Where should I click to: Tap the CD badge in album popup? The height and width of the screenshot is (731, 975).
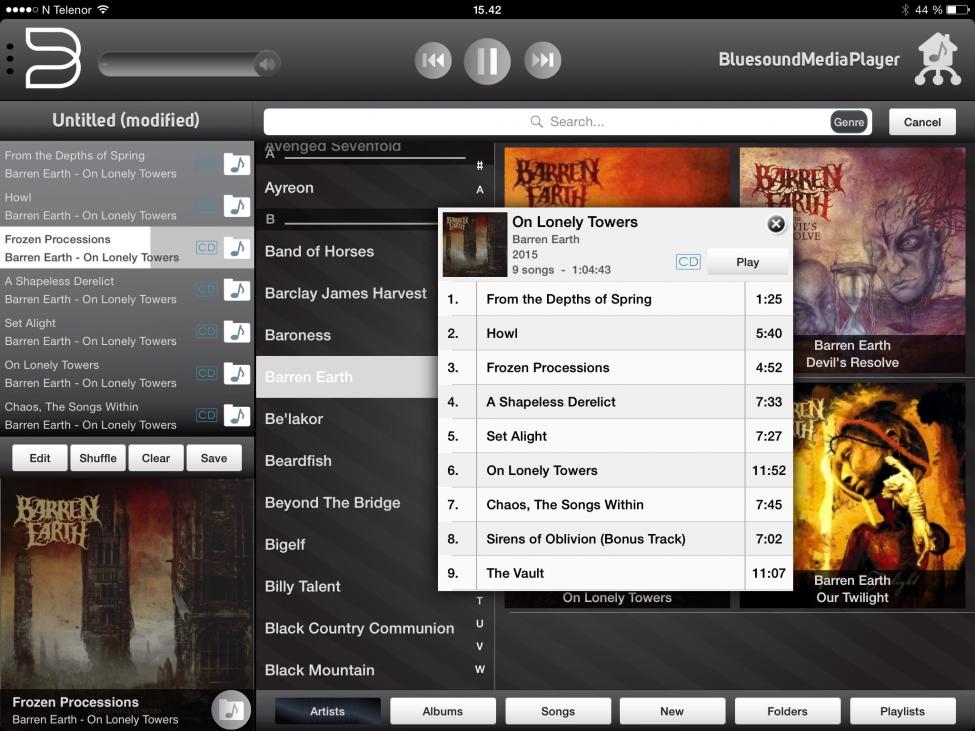(x=688, y=262)
